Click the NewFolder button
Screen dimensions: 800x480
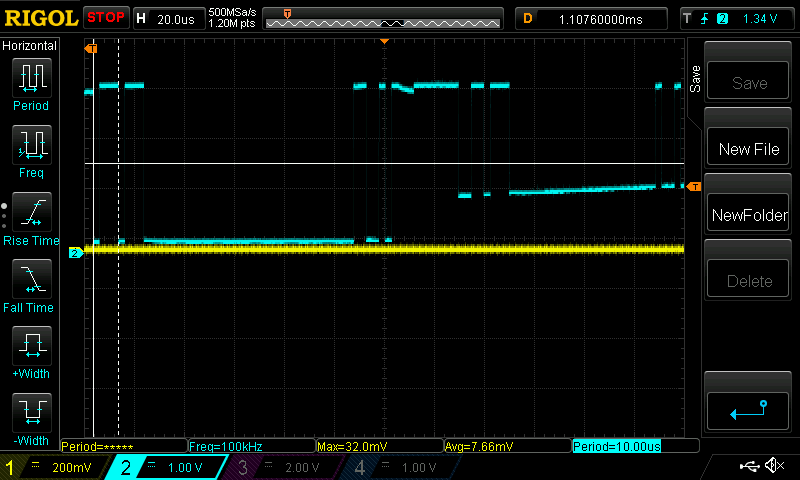coord(748,214)
